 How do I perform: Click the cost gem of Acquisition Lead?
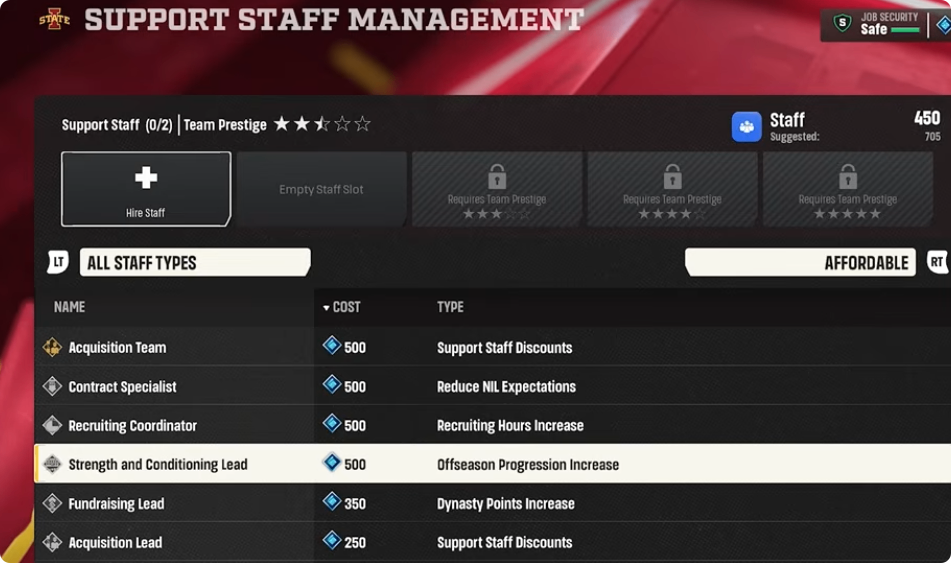pyautogui.click(x=332, y=540)
